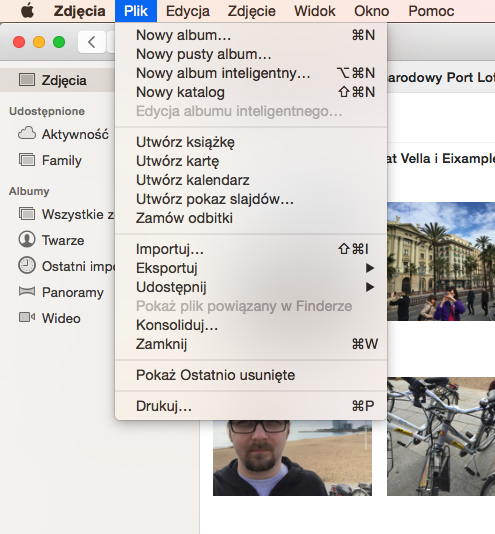
Task: Open the Edycja menu
Action: pos(188,11)
